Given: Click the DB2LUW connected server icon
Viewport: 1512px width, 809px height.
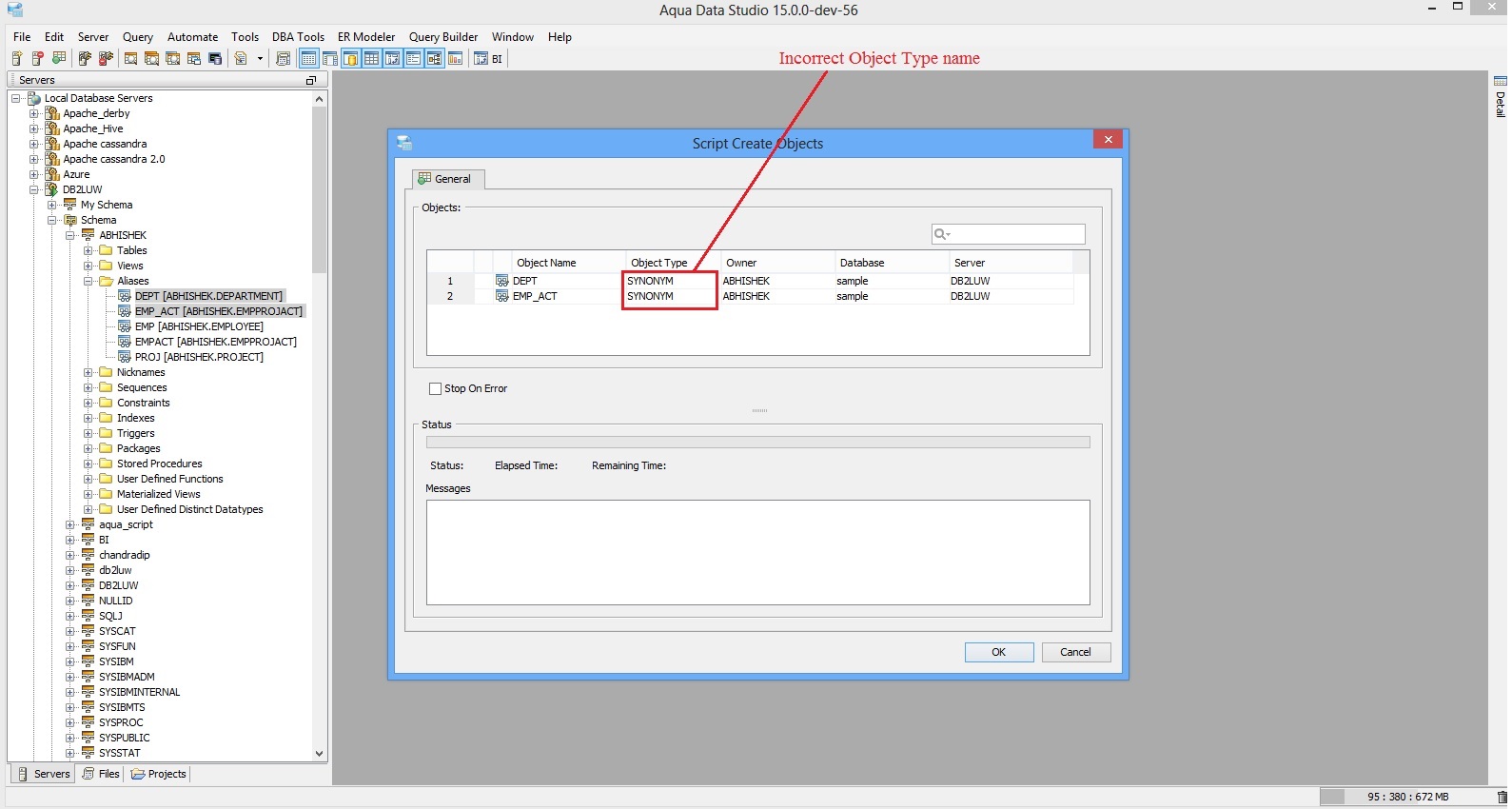Looking at the screenshot, I should pyautogui.click(x=52, y=189).
